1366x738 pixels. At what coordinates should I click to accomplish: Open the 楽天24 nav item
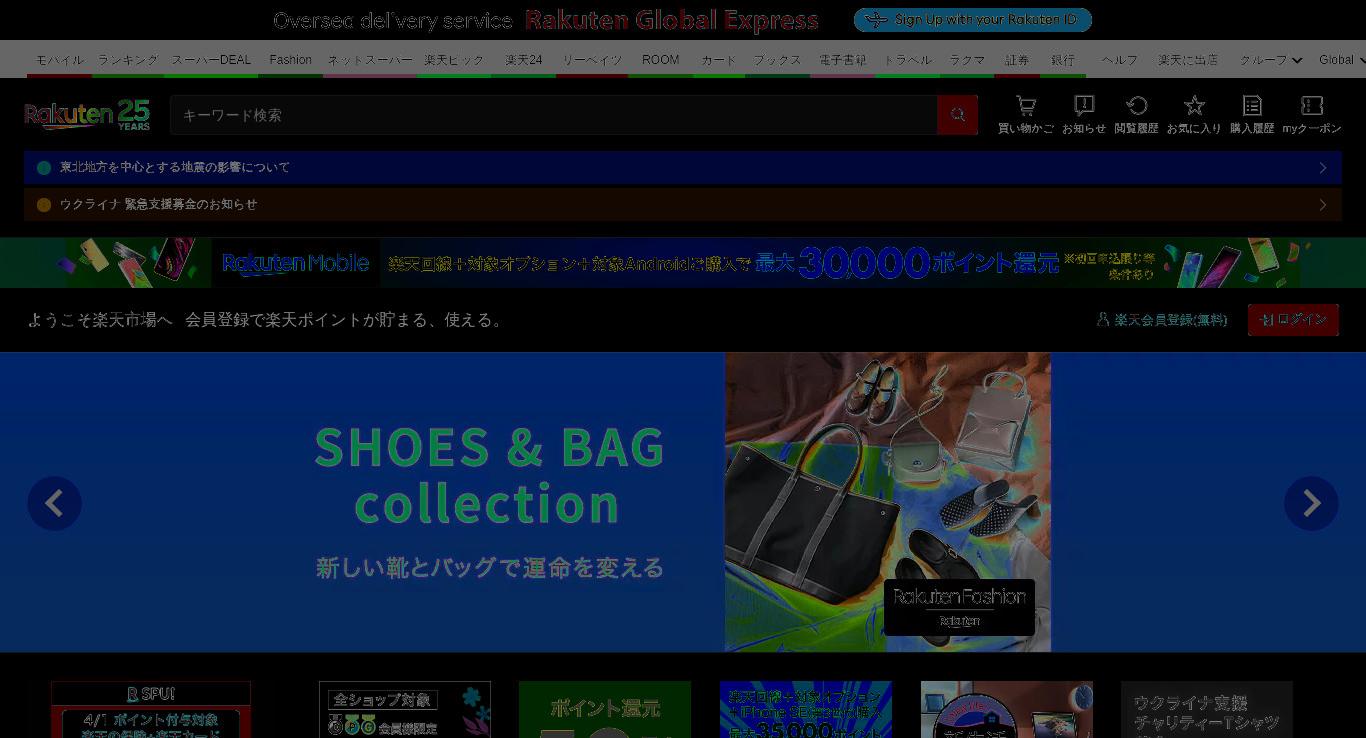[524, 60]
